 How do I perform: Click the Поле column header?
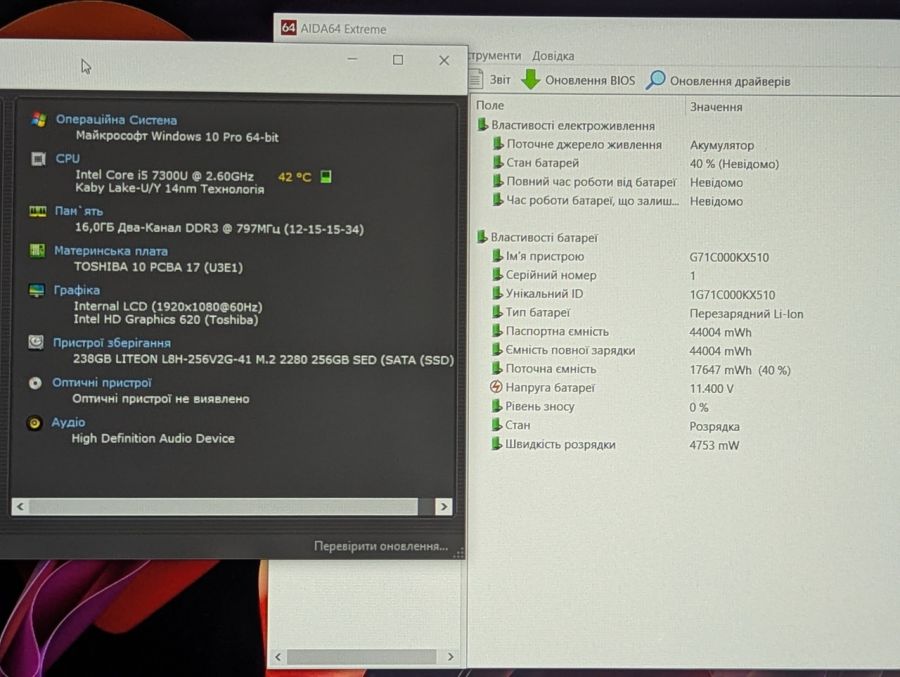[578, 106]
